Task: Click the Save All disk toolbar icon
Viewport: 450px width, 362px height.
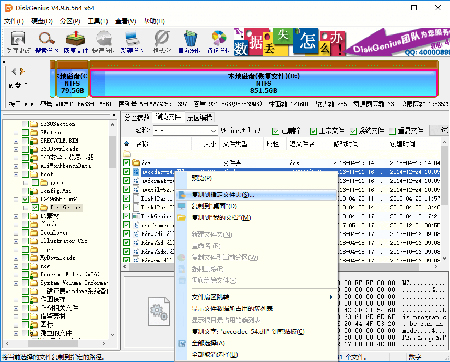Action: click(18, 39)
